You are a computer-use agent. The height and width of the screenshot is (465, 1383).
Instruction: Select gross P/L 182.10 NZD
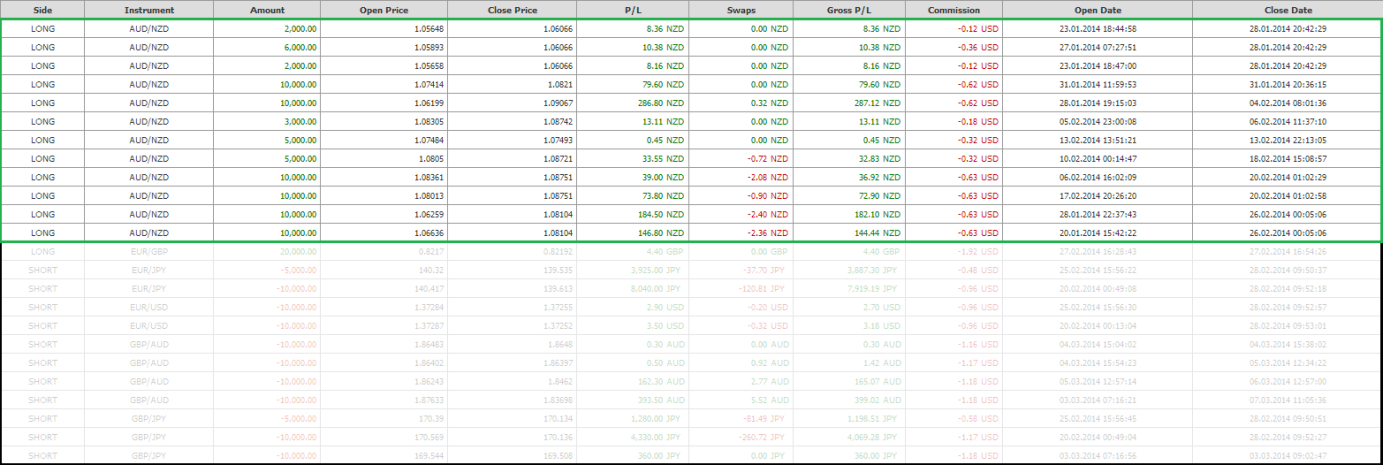[849, 214]
